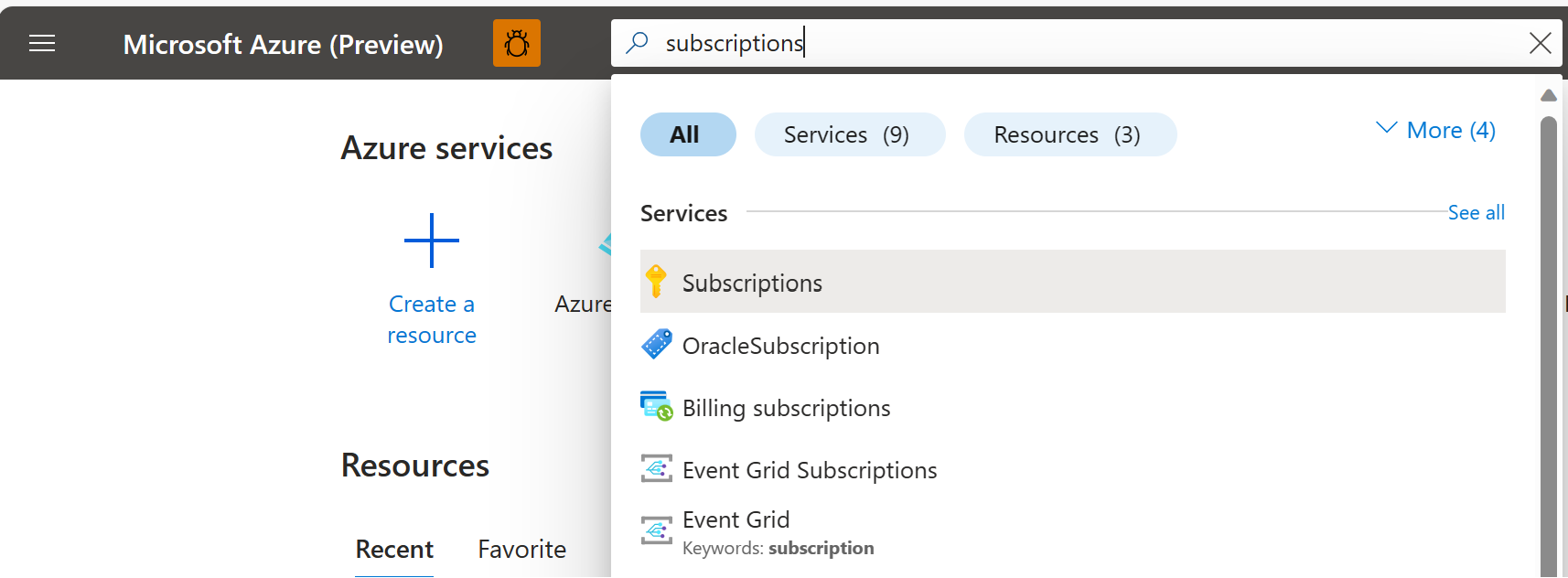The width and height of the screenshot is (1568, 578).
Task: Switch to the Recent tab
Action: [x=394, y=549]
